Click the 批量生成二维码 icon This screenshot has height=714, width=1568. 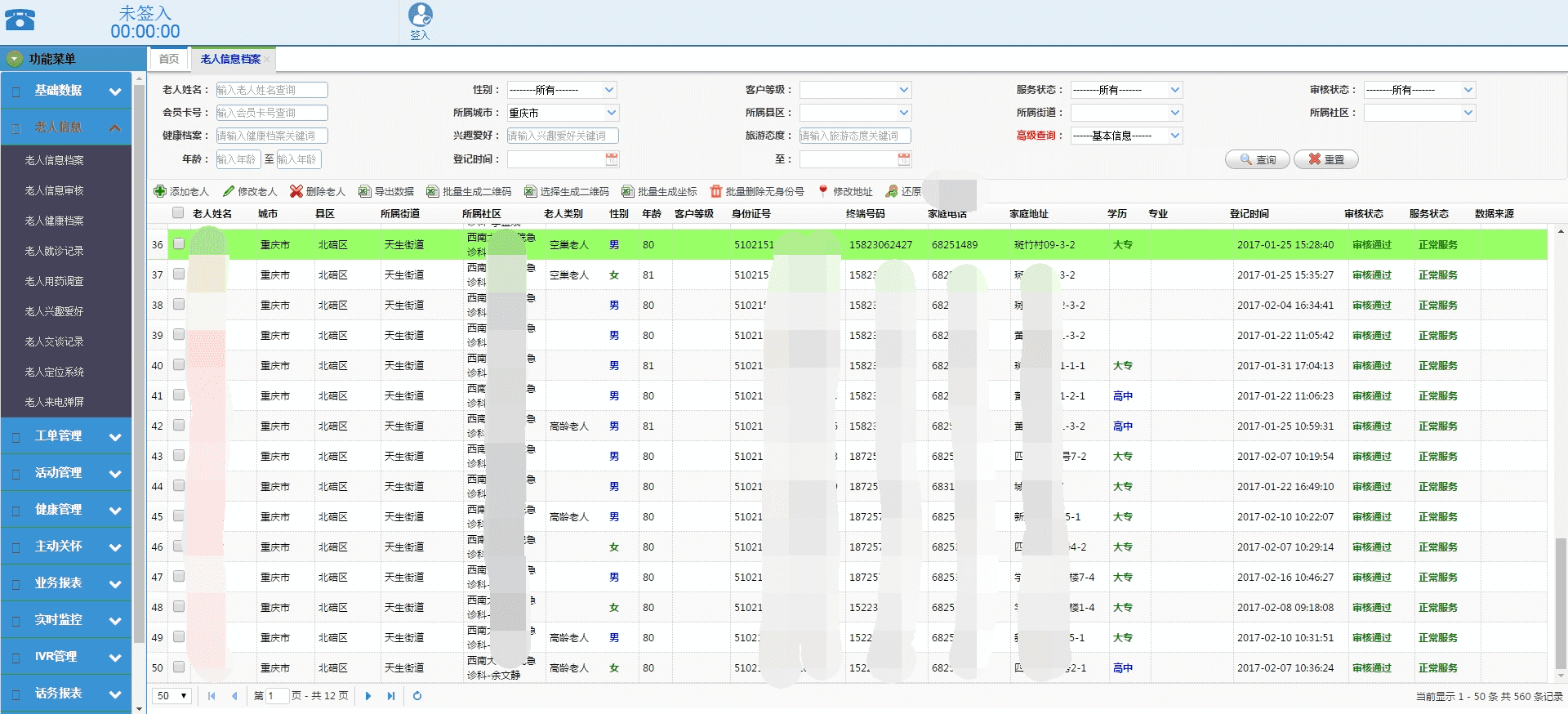pyautogui.click(x=433, y=191)
